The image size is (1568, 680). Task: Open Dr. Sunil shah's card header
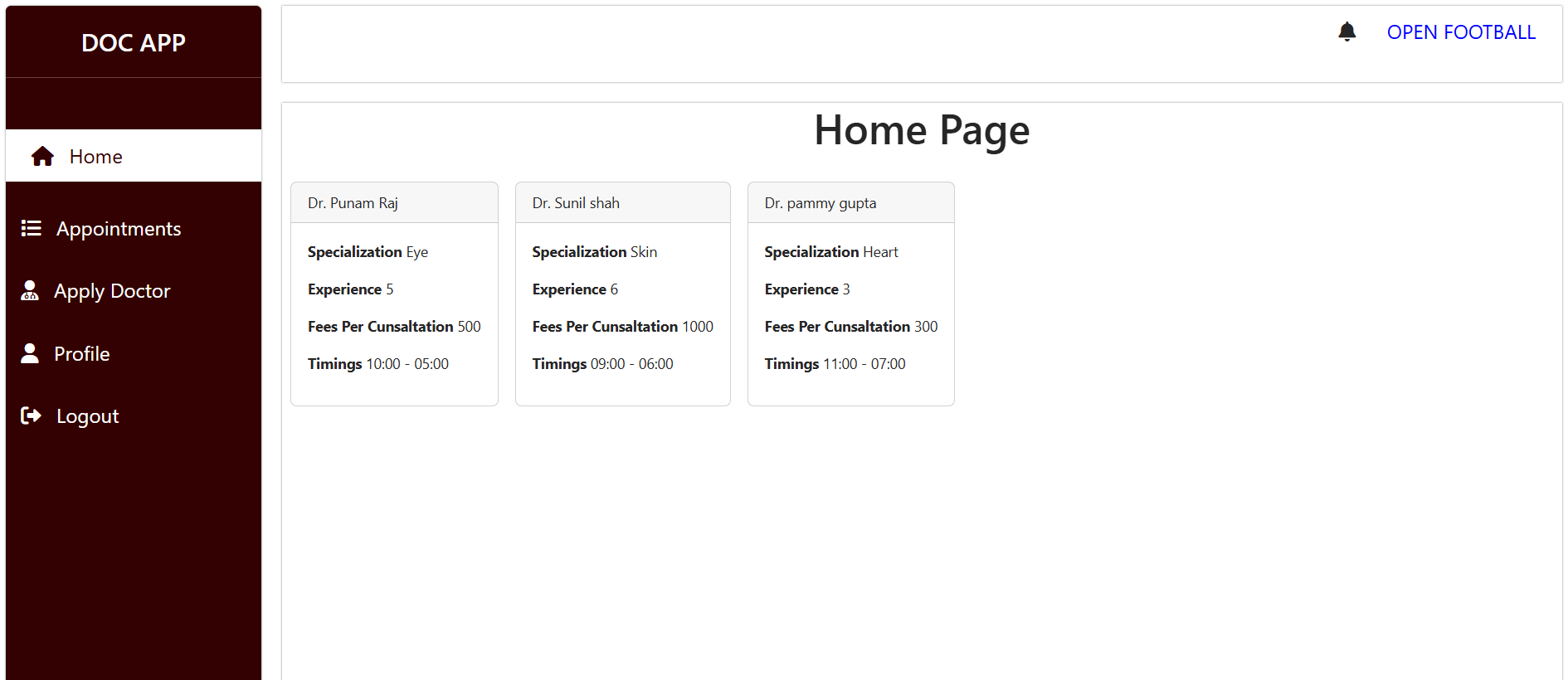tap(623, 203)
